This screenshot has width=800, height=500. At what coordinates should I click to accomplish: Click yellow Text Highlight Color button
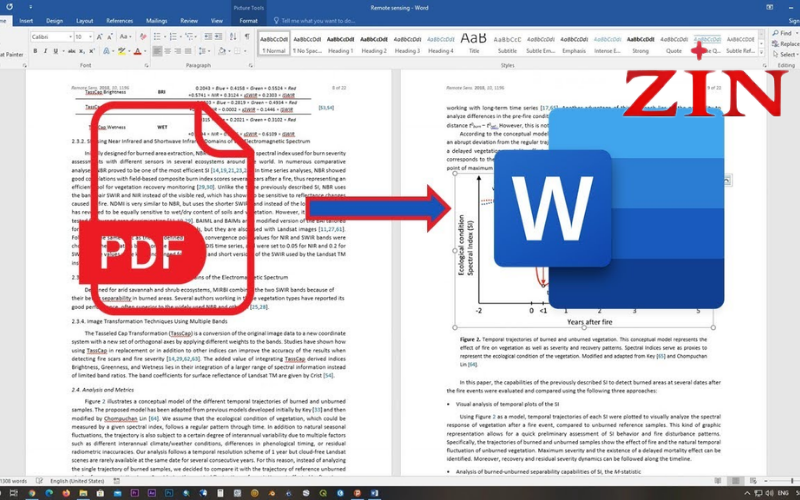click(x=121, y=51)
